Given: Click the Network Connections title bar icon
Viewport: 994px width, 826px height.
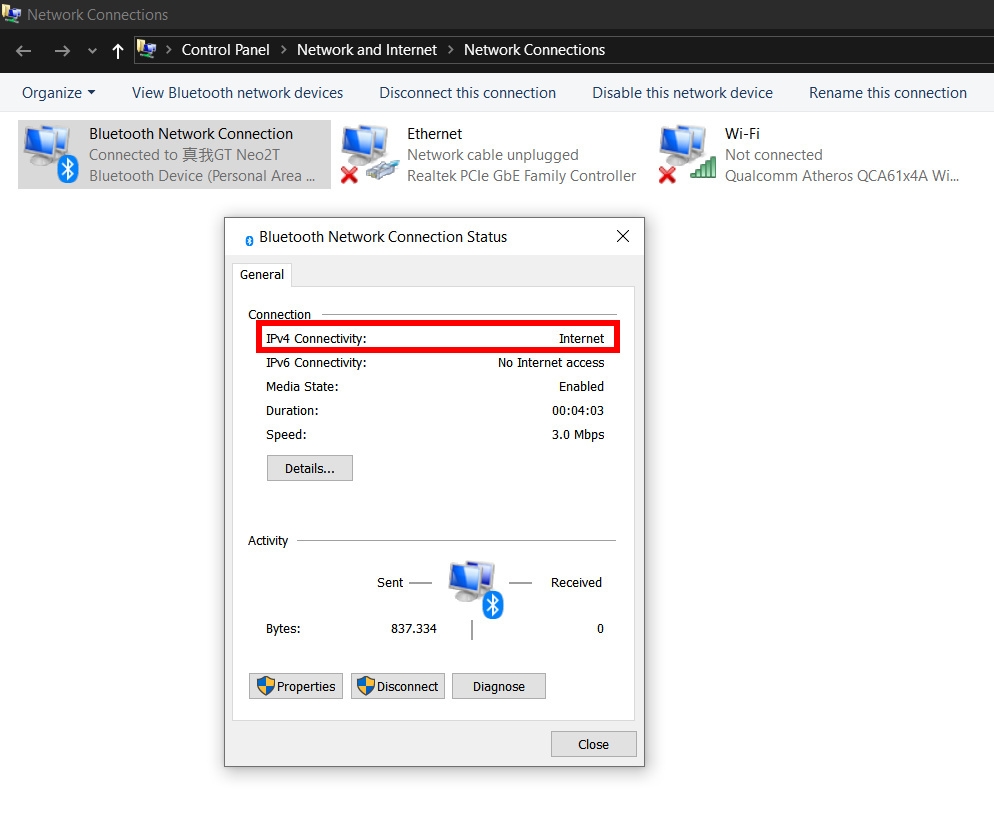Looking at the screenshot, I should coord(11,13).
